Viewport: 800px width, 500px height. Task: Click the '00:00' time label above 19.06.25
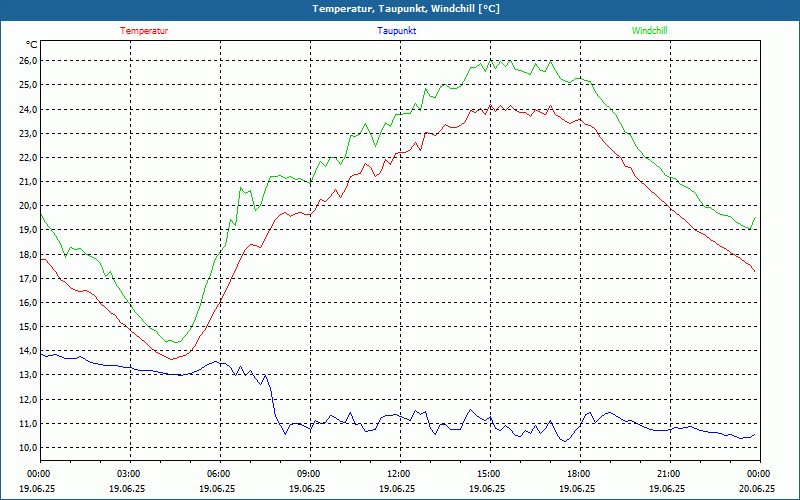coord(38,474)
